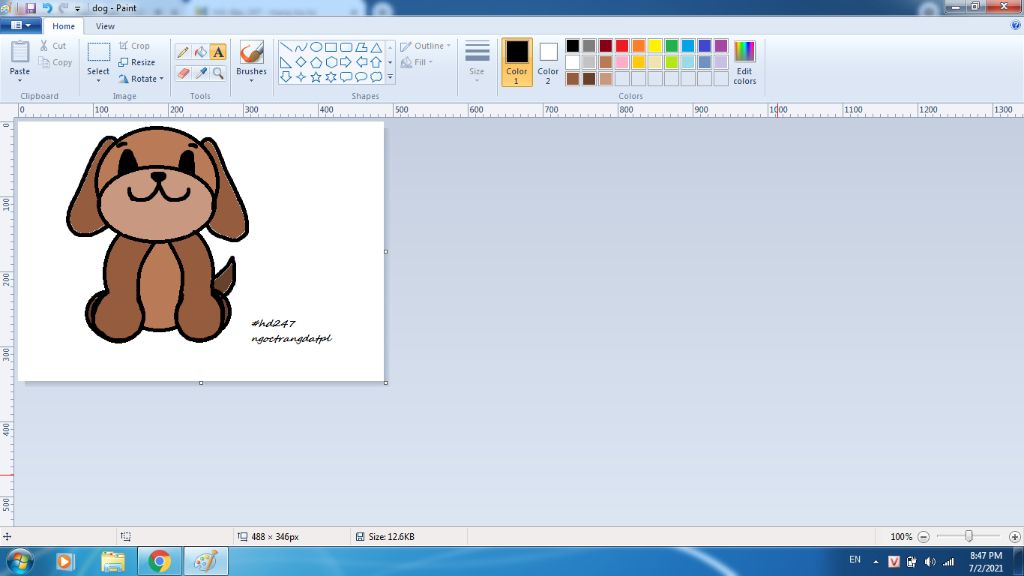Image resolution: width=1024 pixels, height=576 pixels.
Task: Select the Five-point star shape
Action: tap(316, 77)
